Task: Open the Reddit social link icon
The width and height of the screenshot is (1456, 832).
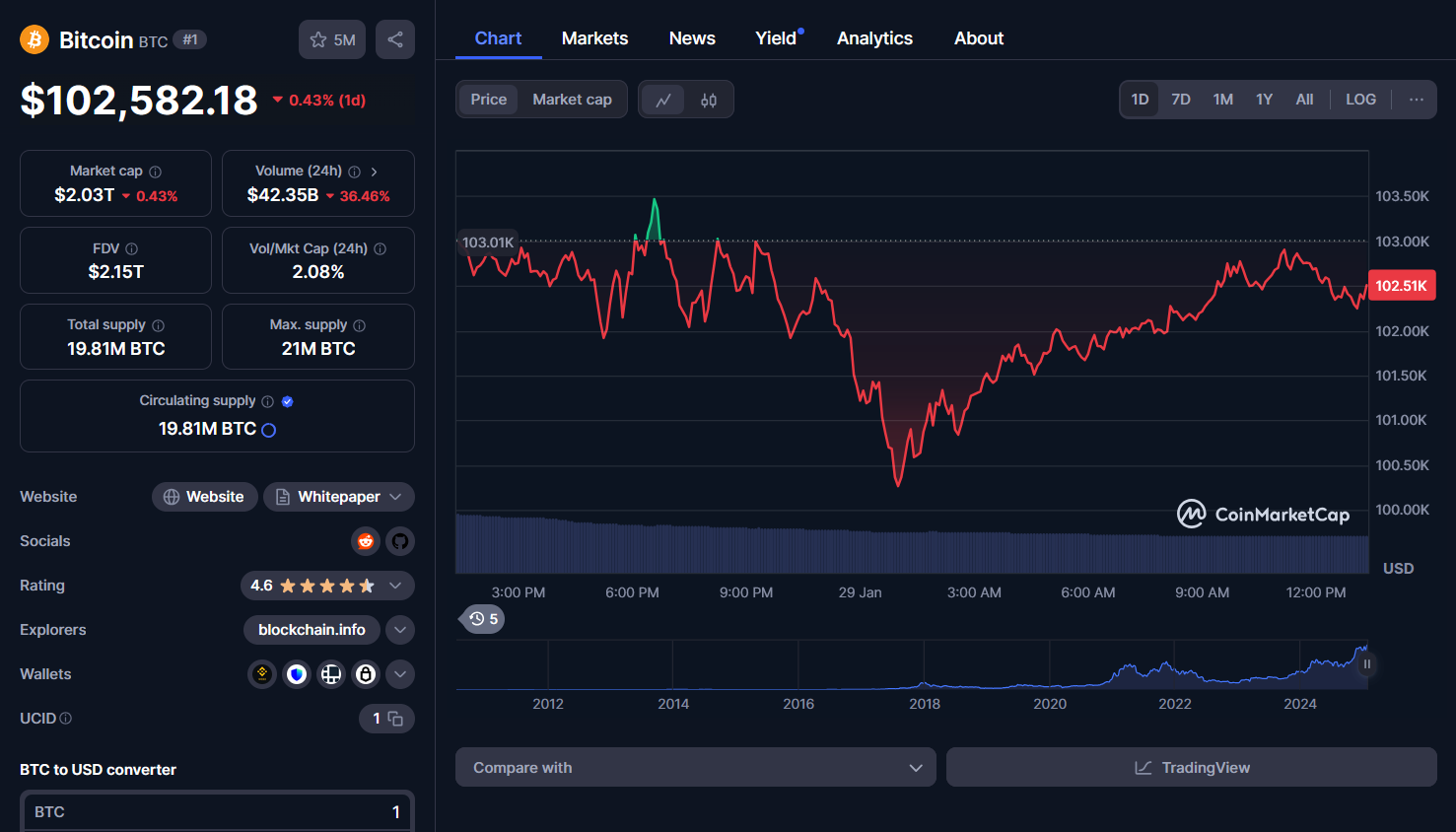Action: (x=366, y=541)
